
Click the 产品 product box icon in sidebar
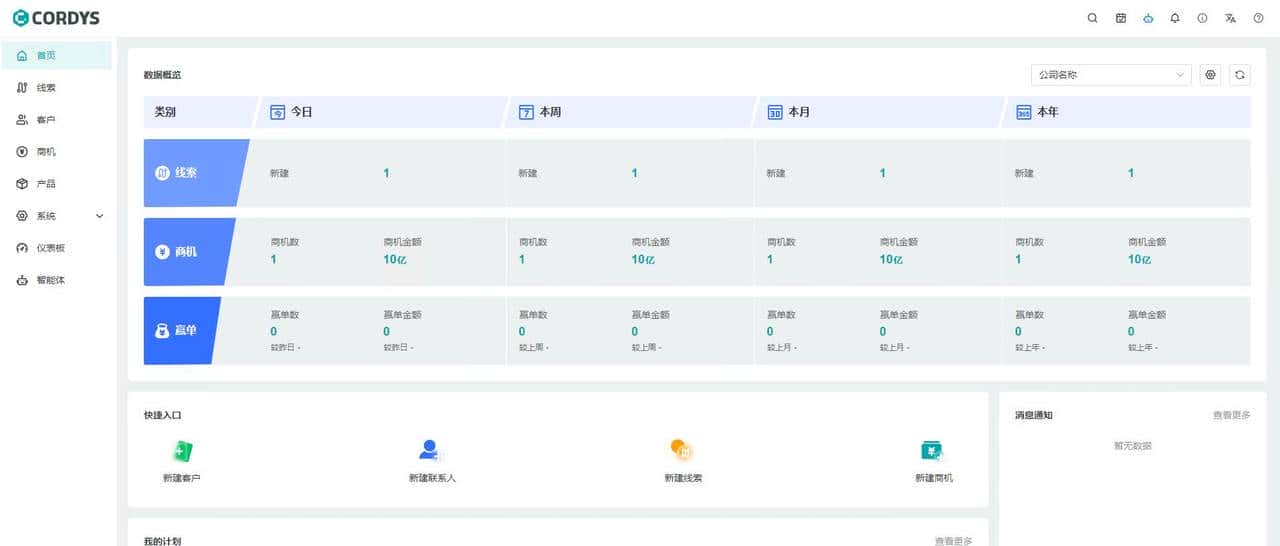(22, 184)
